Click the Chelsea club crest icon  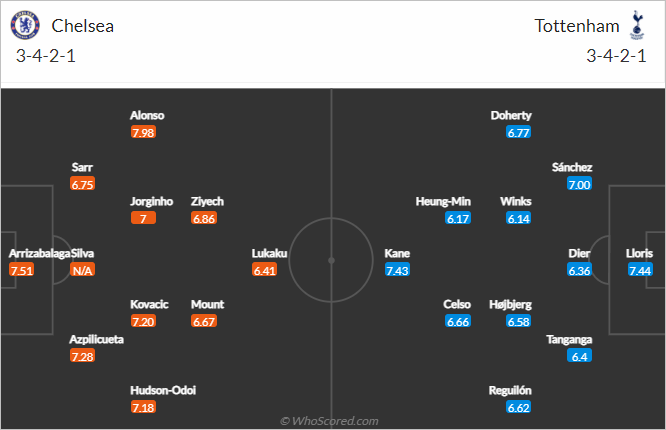pos(25,25)
